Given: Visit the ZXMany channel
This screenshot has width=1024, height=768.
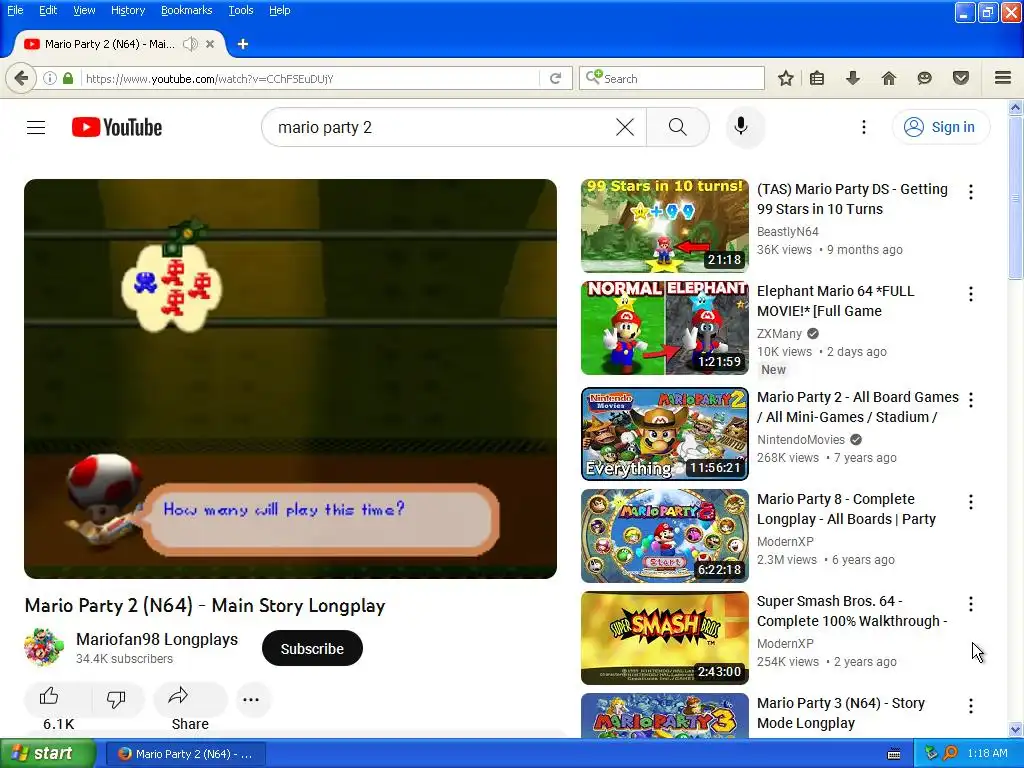Looking at the screenshot, I should pos(779,334).
